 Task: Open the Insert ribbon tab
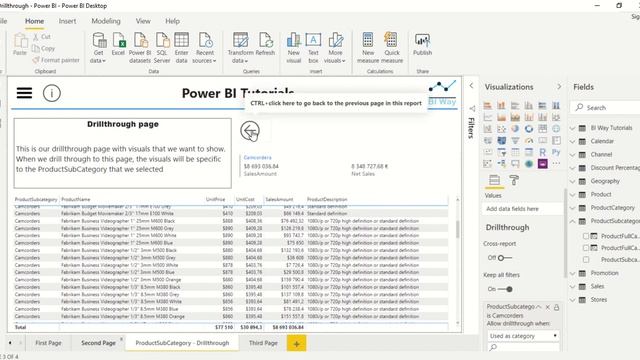coord(67,21)
